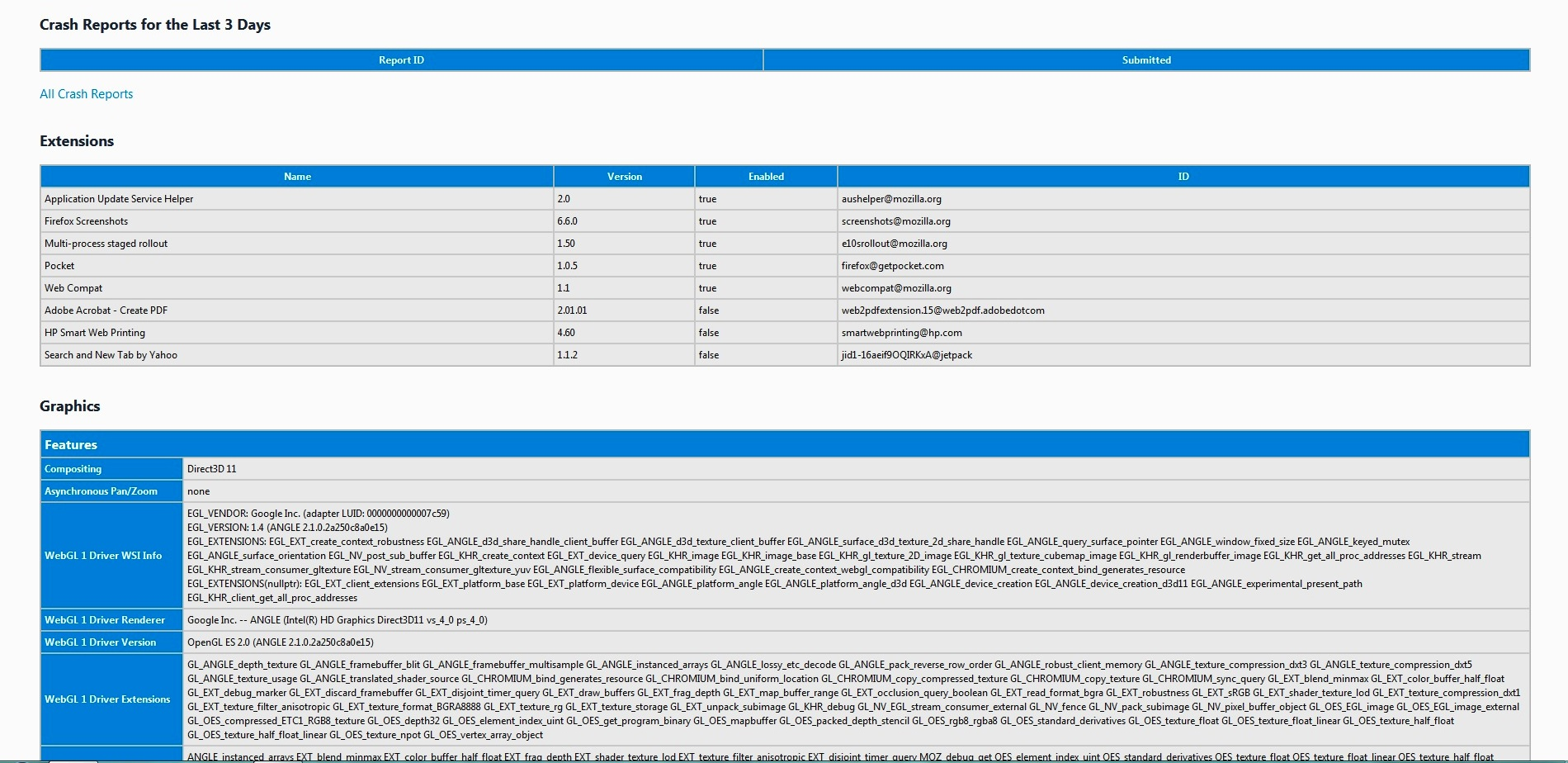This screenshot has height=763, width=1568.
Task: Click the Features table header
Action: coord(785,444)
